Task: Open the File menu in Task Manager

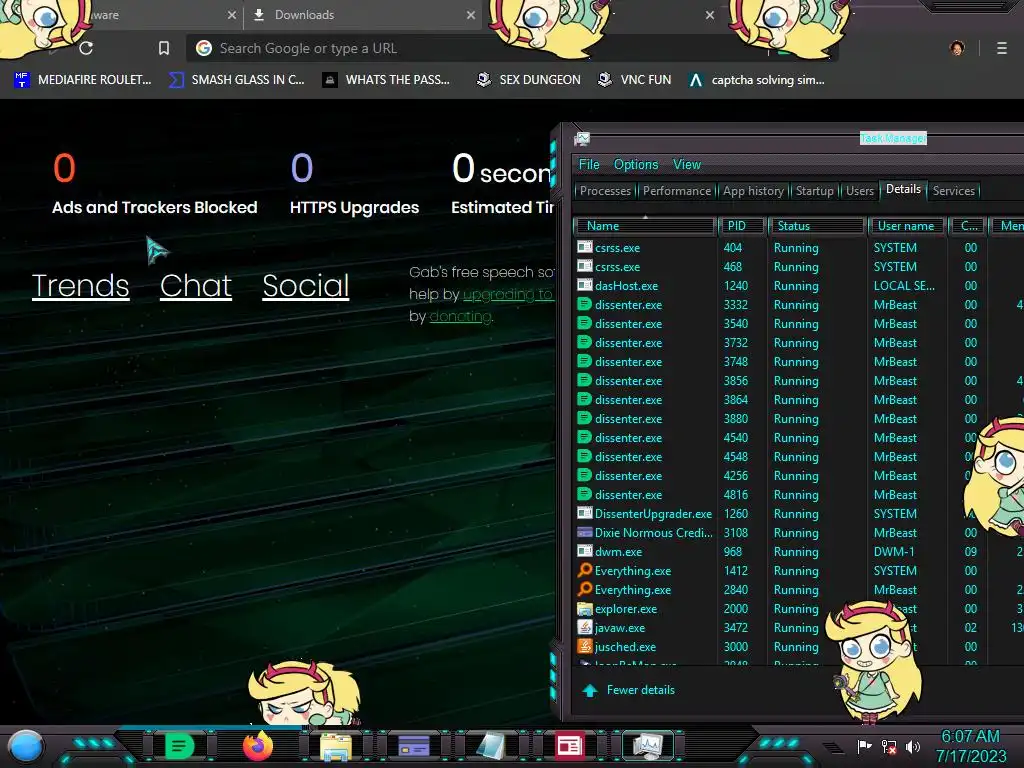Action: point(589,165)
